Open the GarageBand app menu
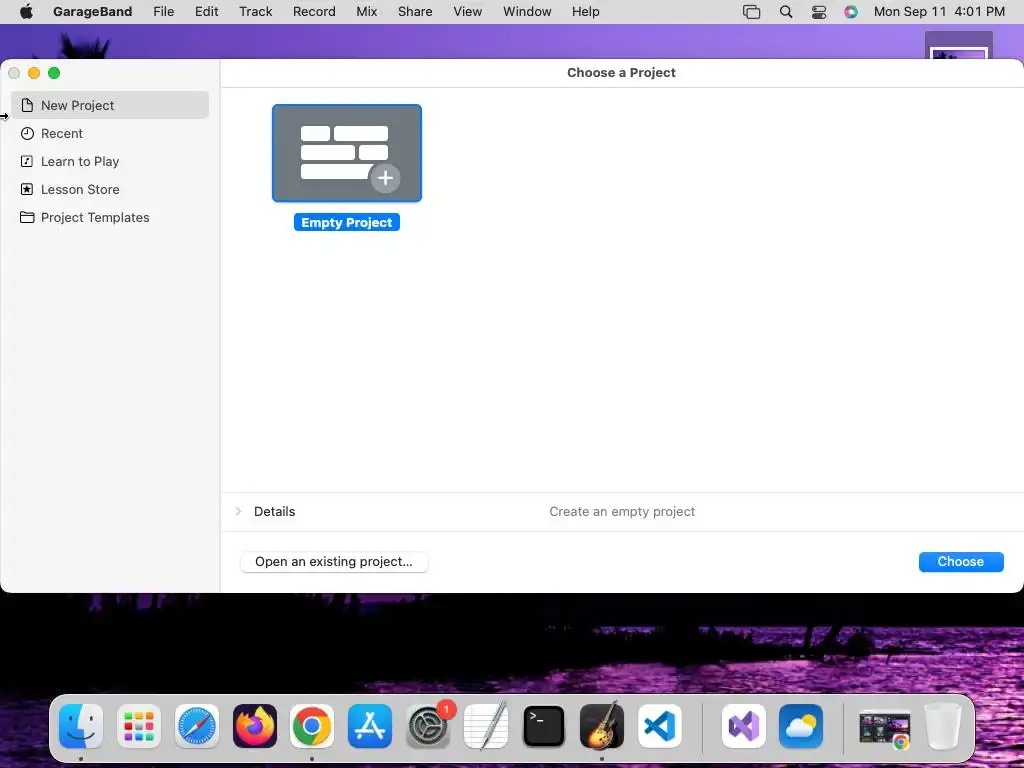The height and width of the screenshot is (768, 1024). [92, 12]
